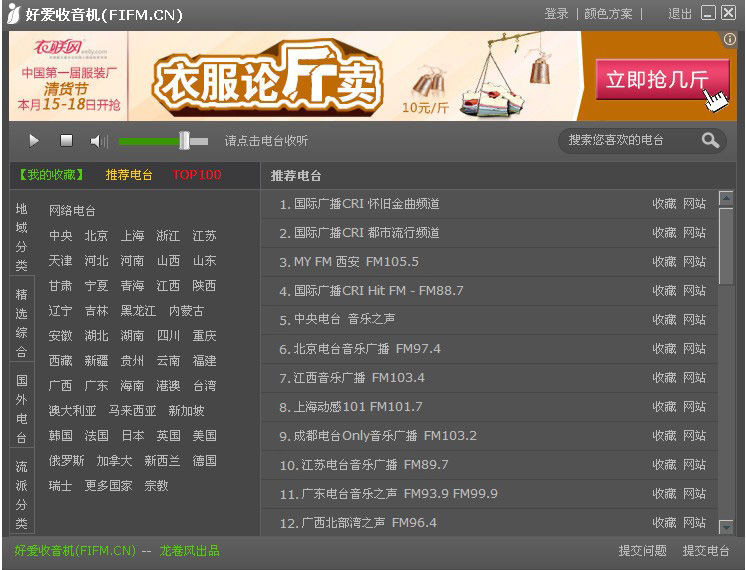Click 收藏 for 怀旧金曲频道 row
746x570 pixels.
[x=664, y=204]
